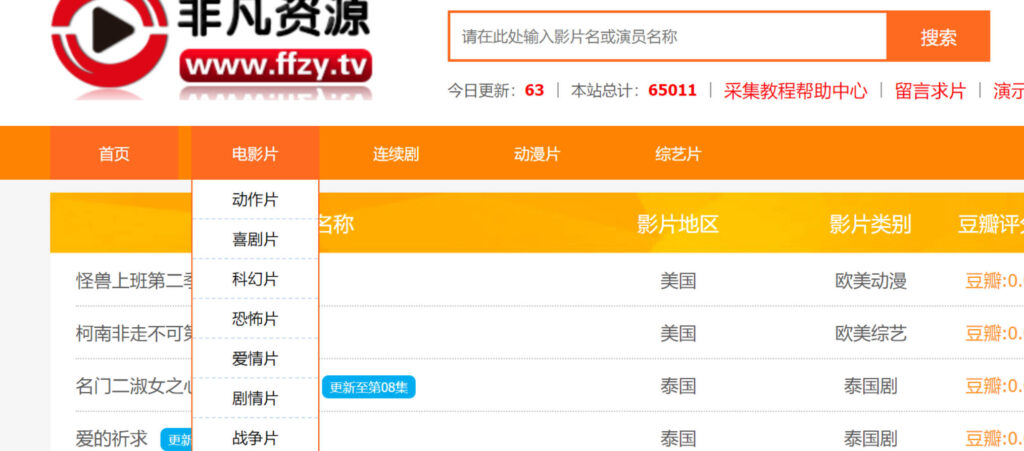Select 连续剧 in navigation bar
The width and height of the screenshot is (1024, 451).
[x=396, y=154]
